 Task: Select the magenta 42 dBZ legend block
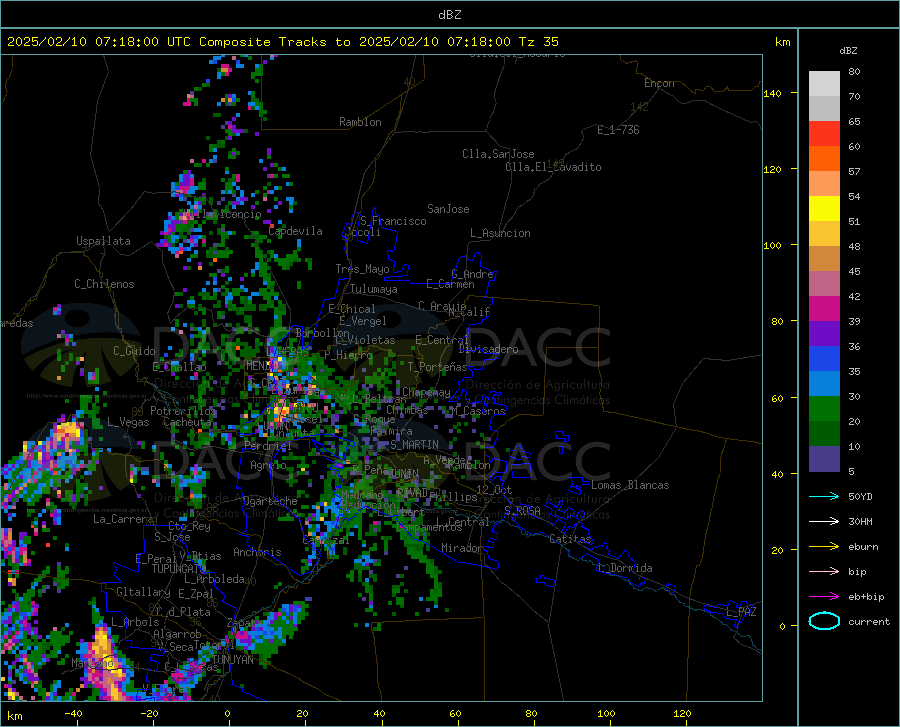tap(824, 308)
